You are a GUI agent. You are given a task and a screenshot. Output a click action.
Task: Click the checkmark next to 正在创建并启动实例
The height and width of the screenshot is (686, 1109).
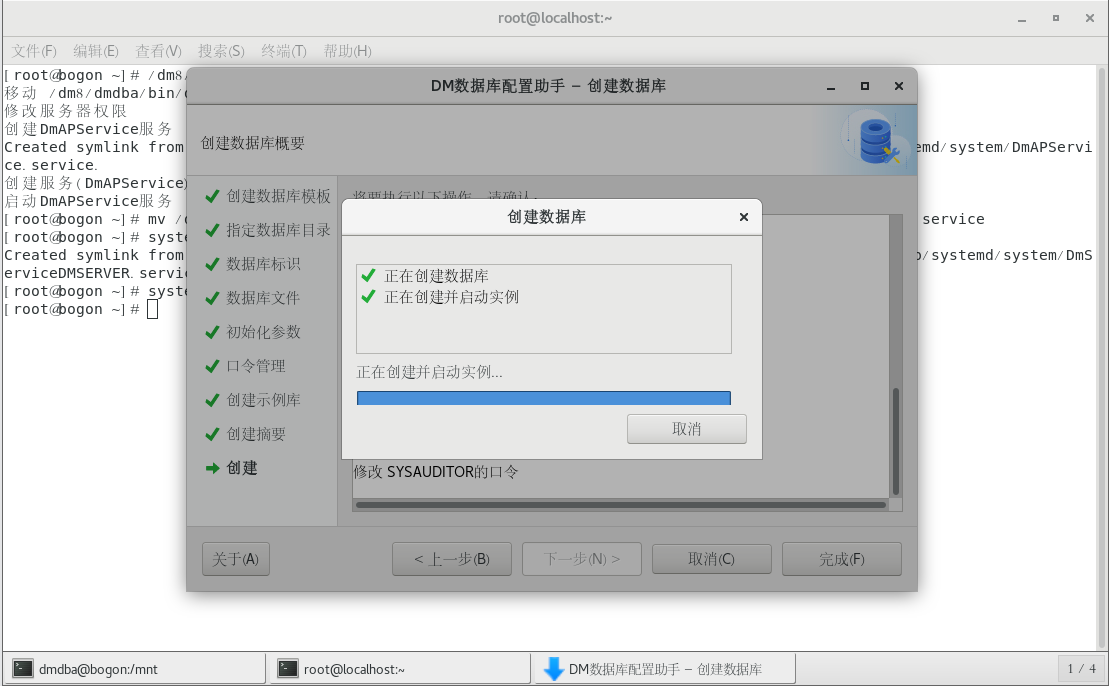pyautogui.click(x=368, y=296)
